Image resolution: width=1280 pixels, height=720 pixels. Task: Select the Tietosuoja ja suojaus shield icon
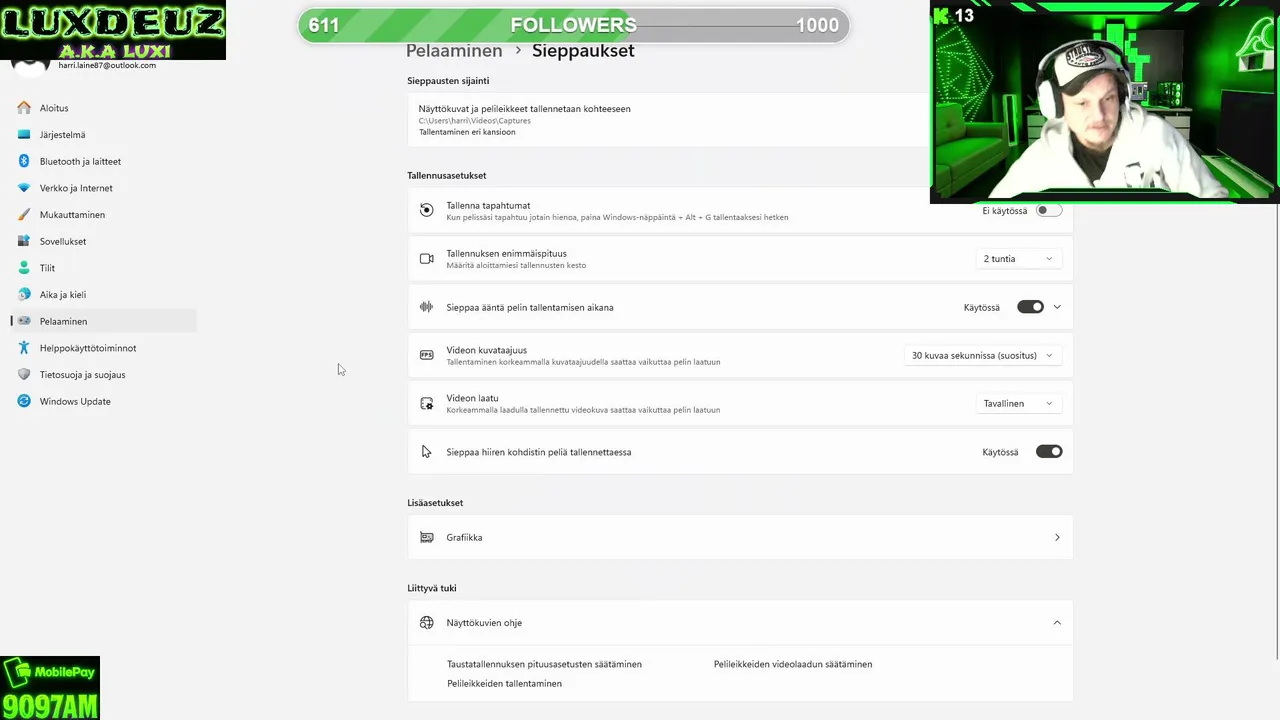tap(24, 374)
